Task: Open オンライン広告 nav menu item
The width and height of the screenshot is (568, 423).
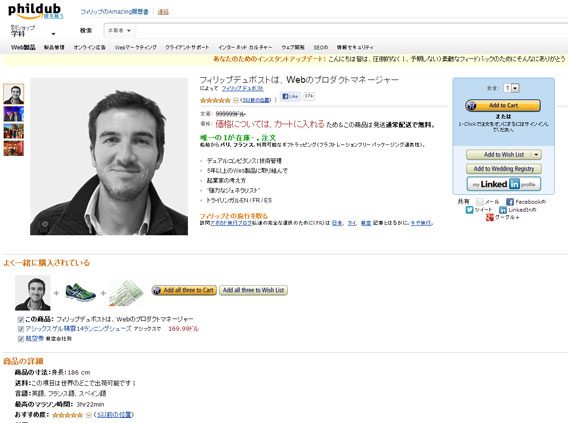Action: [x=89, y=47]
